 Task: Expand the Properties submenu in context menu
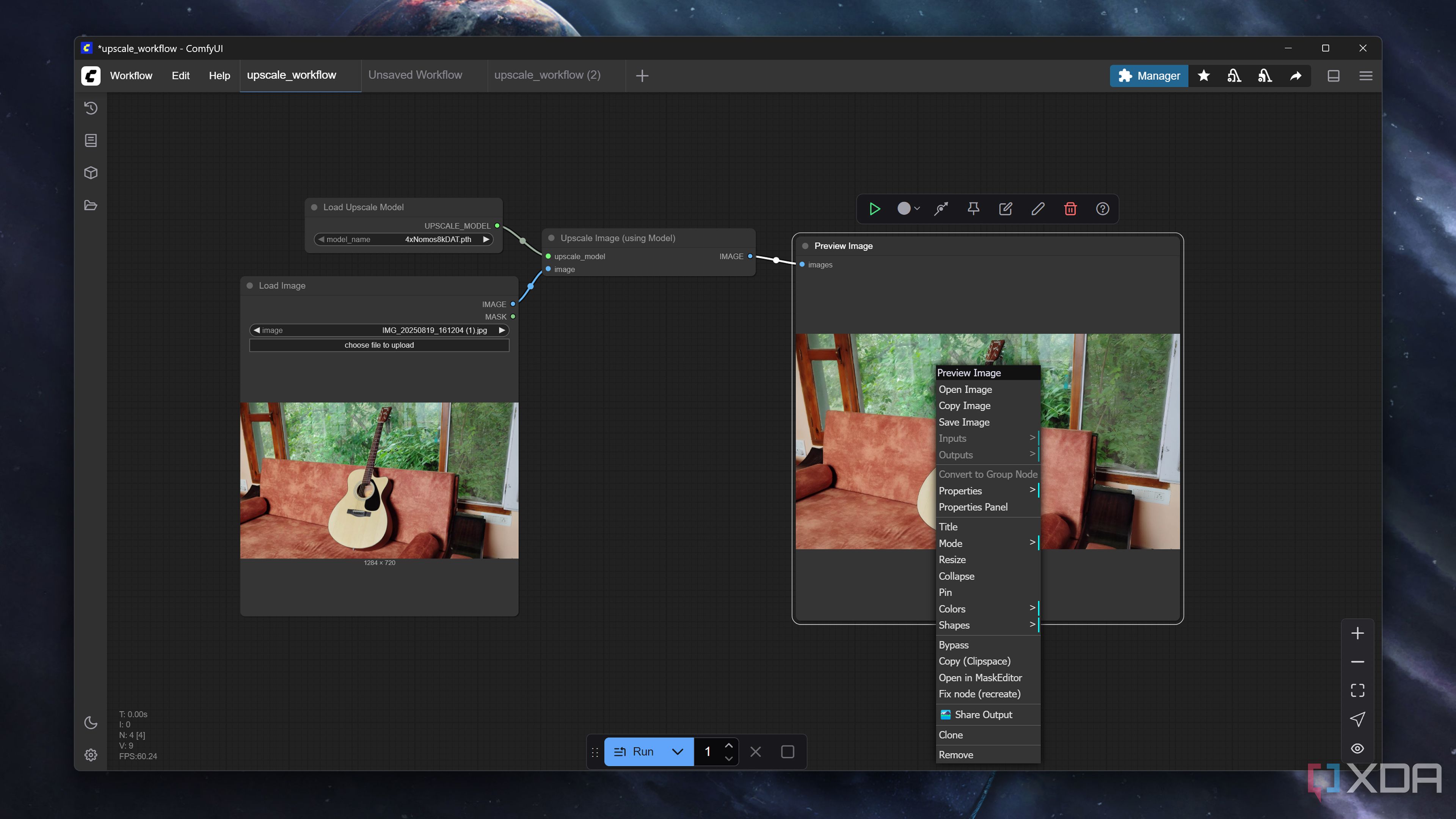[987, 491]
